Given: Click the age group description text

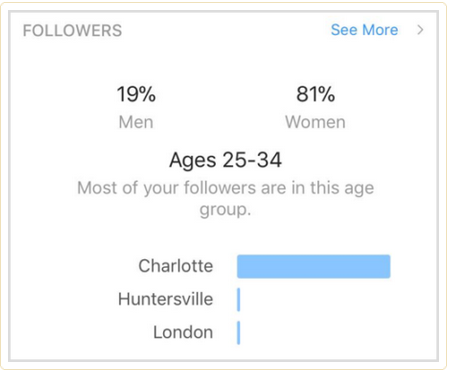Looking at the screenshot, I should click(225, 198).
